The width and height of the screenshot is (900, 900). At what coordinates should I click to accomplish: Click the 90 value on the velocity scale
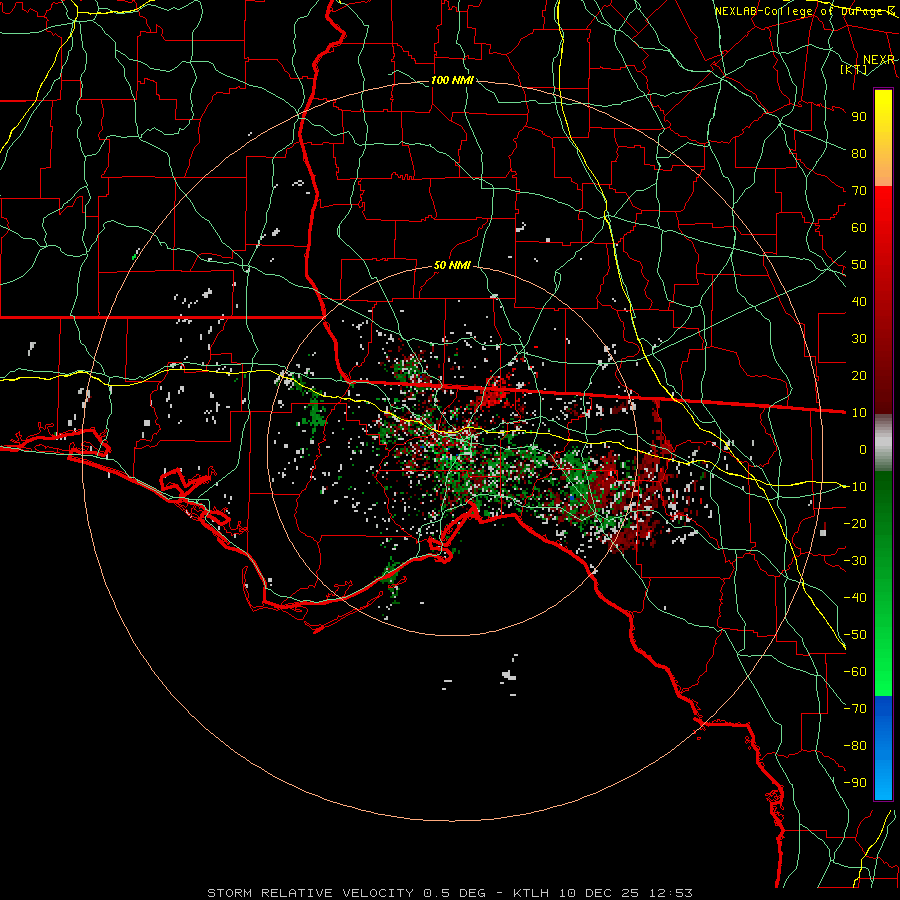pyautogui.click(x=859, y=117)
